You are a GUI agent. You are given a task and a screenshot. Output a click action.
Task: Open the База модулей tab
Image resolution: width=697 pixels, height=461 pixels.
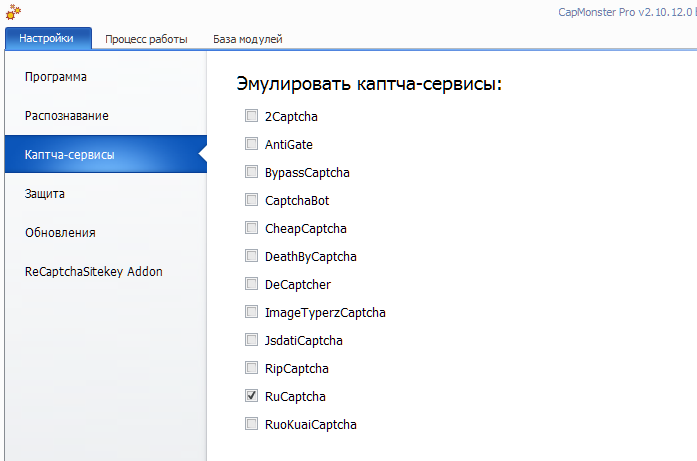pyautogui.click(x=247, y=39)
